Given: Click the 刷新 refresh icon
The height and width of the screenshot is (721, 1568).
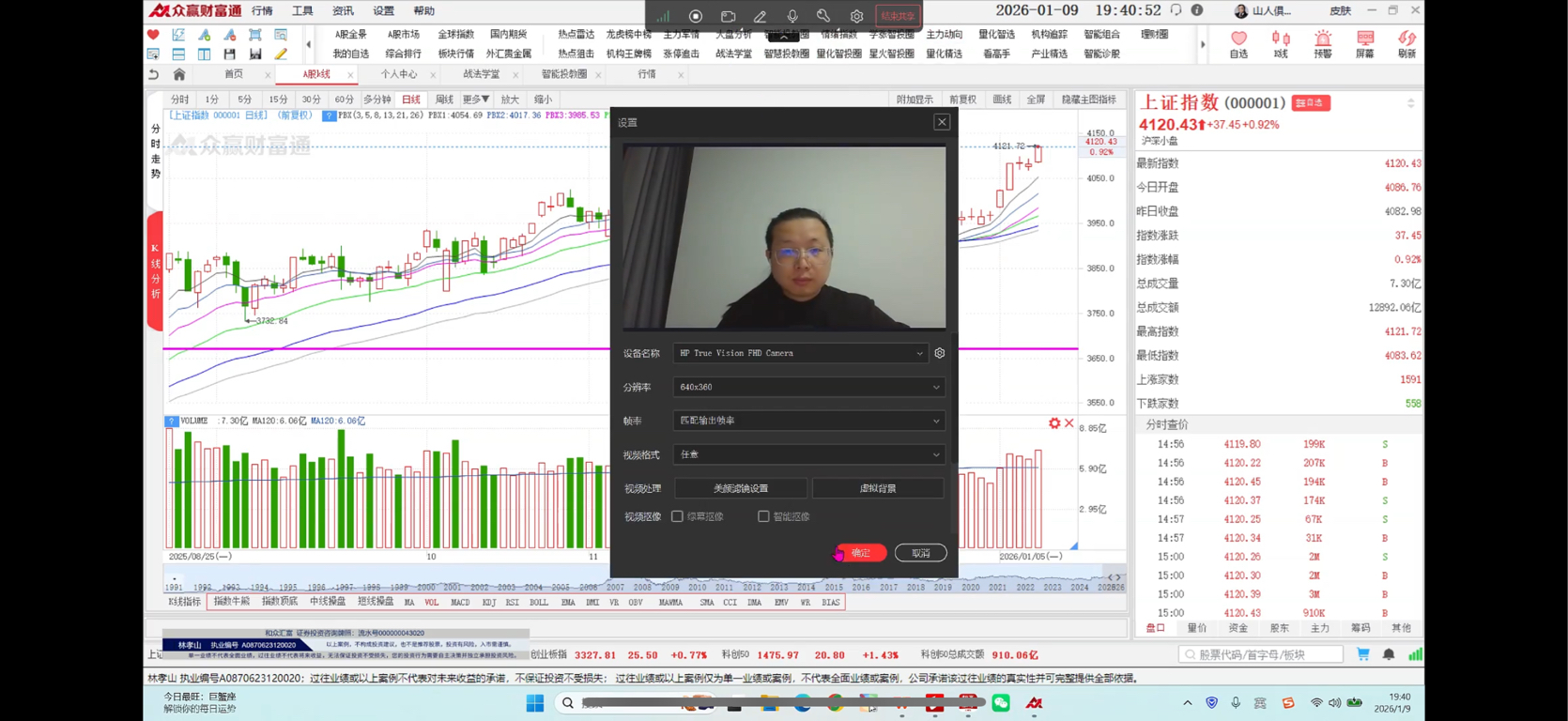Looking at the screenshot, I should pyautogui.click(x=1407, y=44).
